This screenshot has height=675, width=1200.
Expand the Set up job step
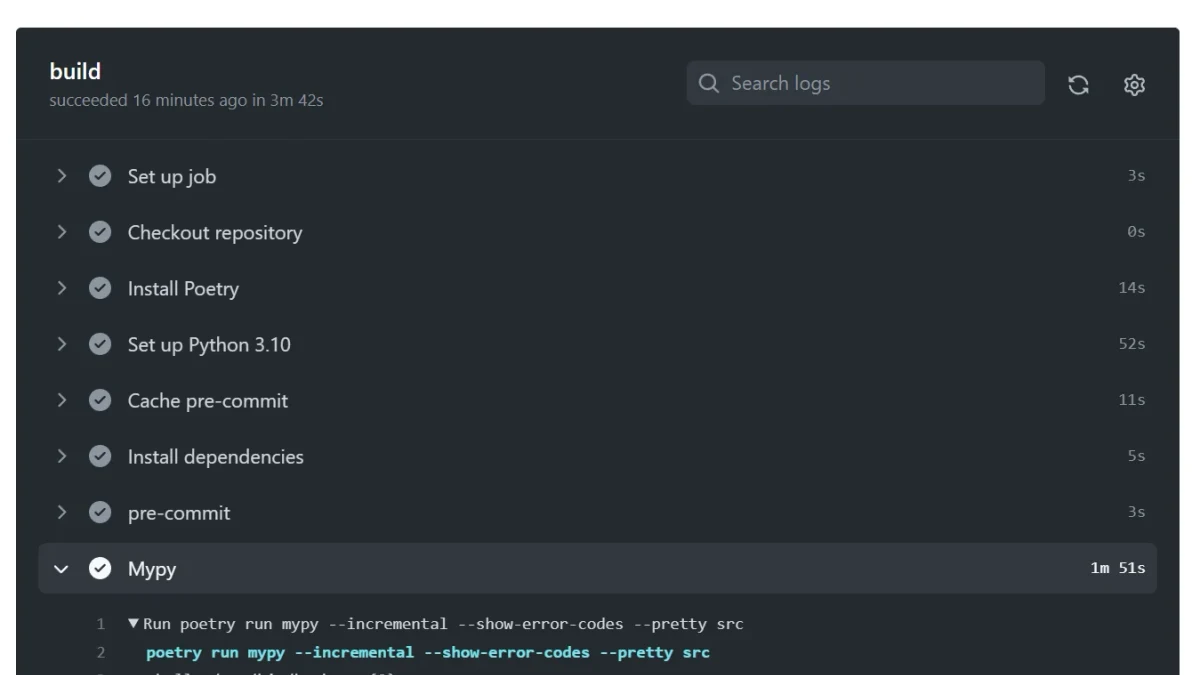[62, 176]
